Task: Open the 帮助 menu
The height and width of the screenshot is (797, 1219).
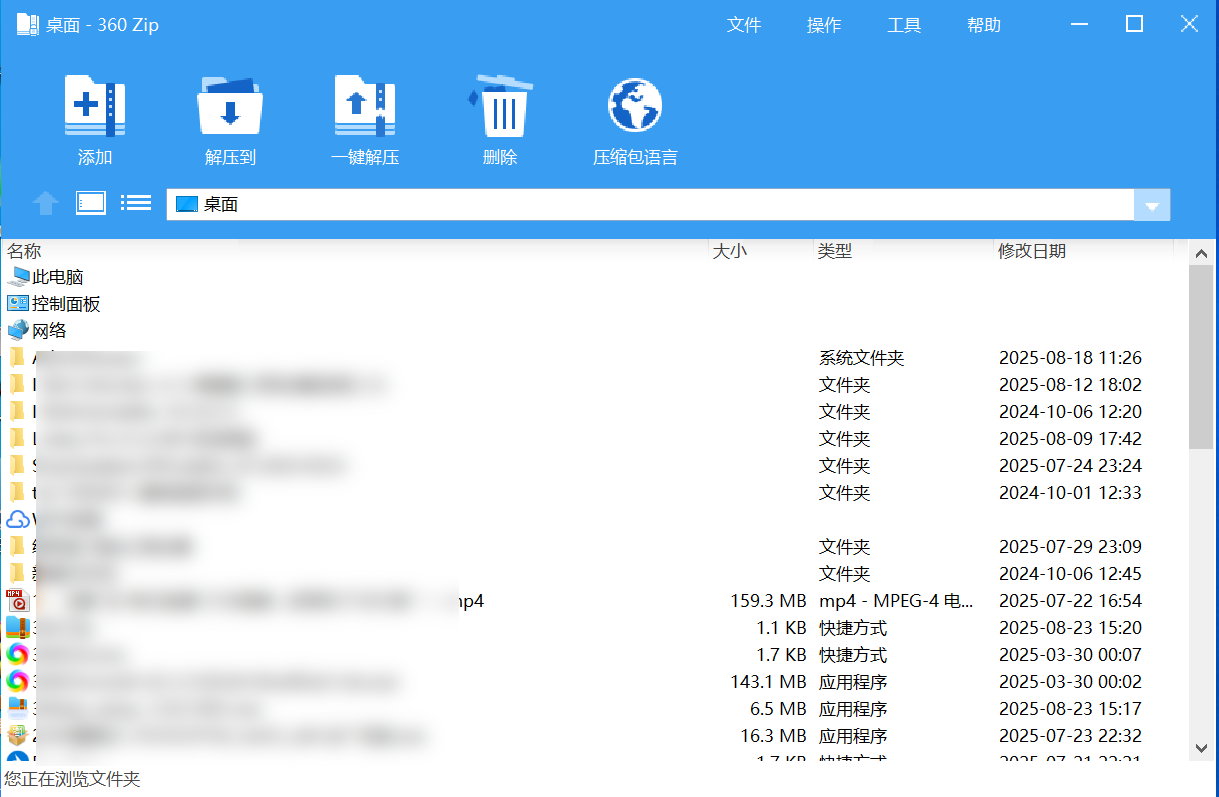Action: (x=984, y=25)
